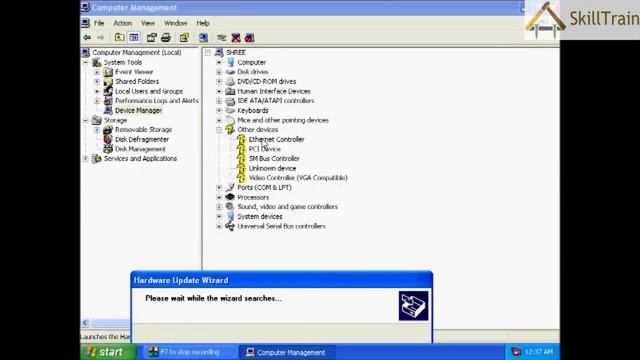
Task: Expand IDE ATA/ATAPI controllers category
Action: point(219,101)
